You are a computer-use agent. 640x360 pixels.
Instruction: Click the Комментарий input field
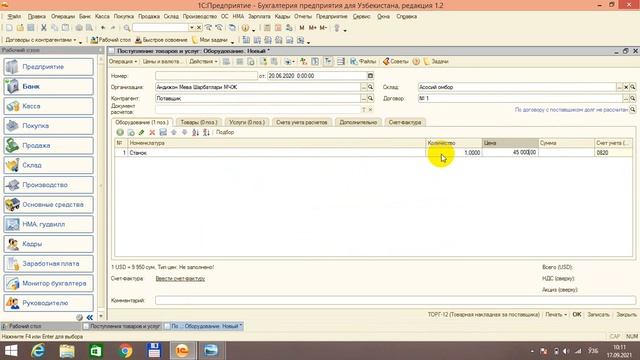[x=395, y=300]
